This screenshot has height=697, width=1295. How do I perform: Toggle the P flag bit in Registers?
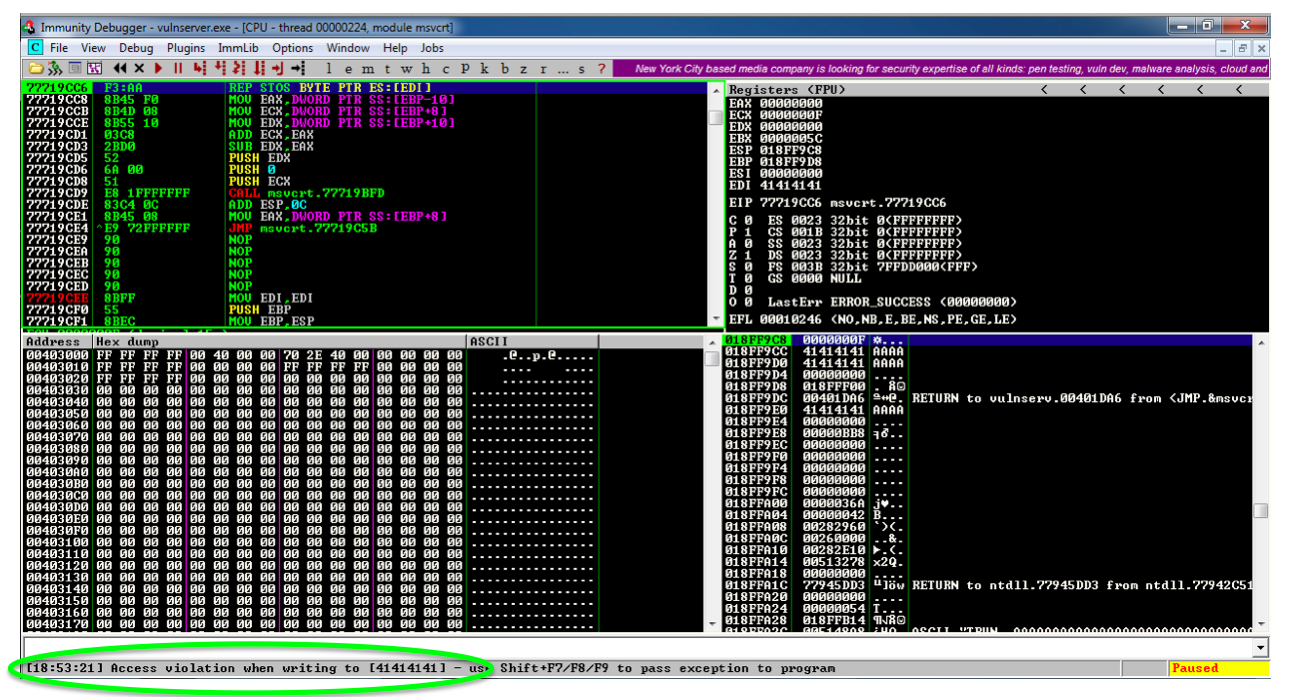pyautogui.click(x=746, y=232)
